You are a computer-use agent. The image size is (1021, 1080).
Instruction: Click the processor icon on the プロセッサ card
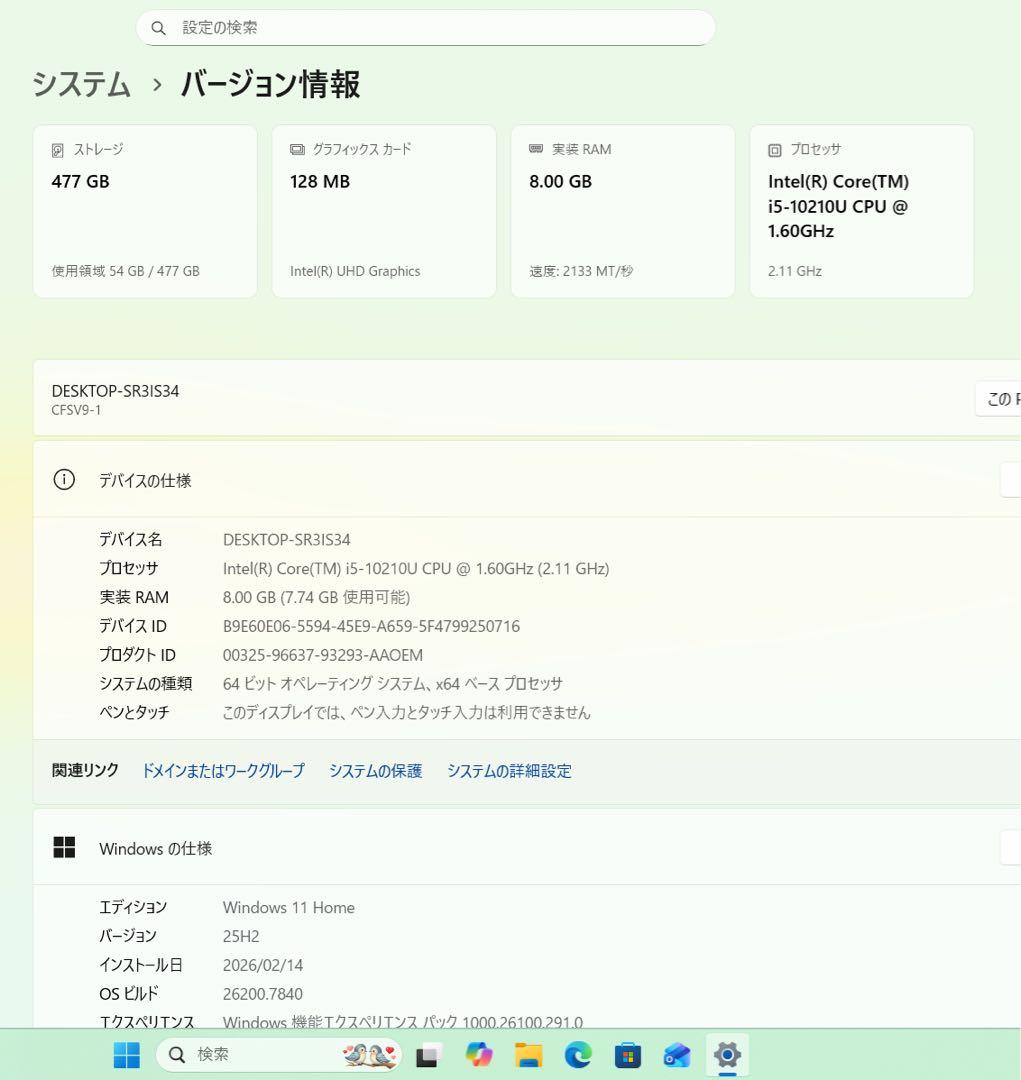(774, 150)
